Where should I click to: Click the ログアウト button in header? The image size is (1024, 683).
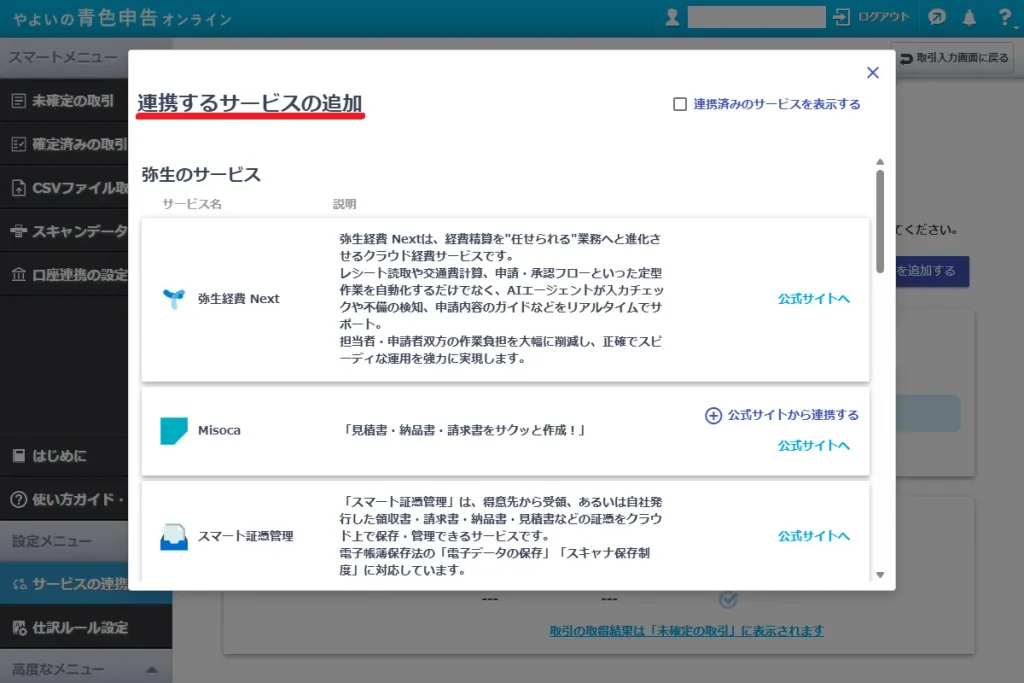pyautogui.click(x=871, y=17)
